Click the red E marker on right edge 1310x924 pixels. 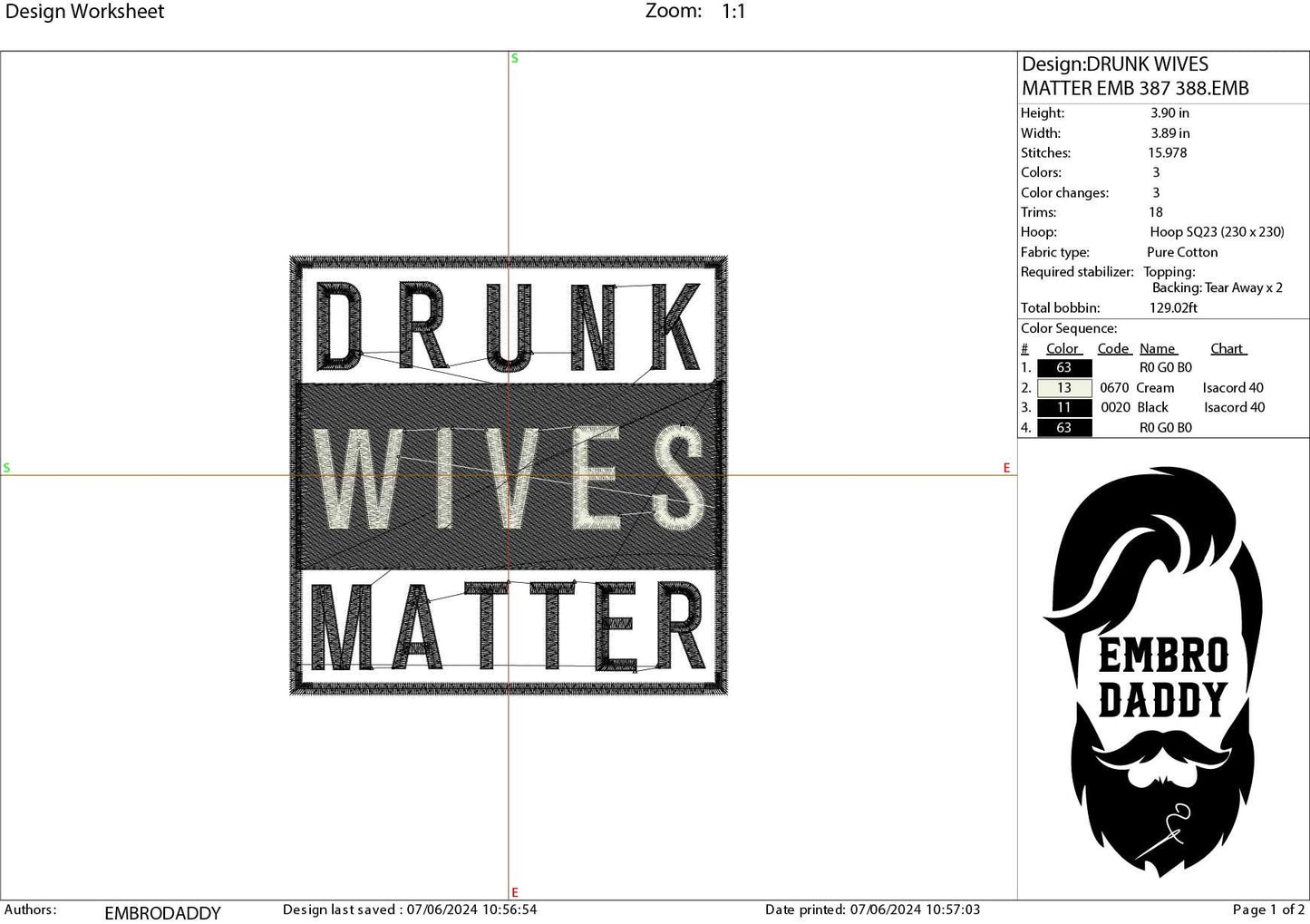click(1006, 468)
